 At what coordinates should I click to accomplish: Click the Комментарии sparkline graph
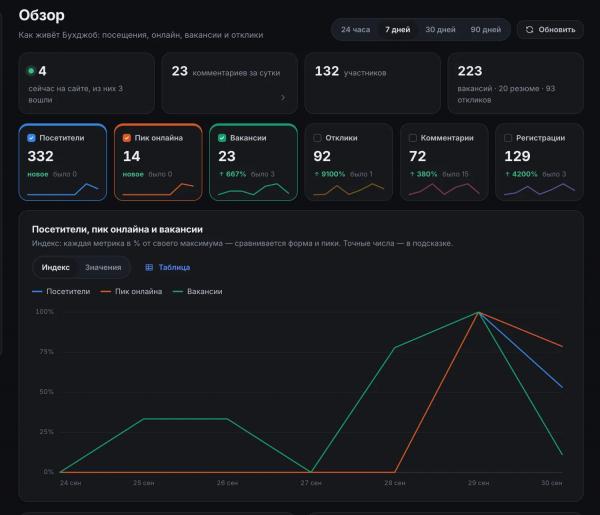point(444,189)
